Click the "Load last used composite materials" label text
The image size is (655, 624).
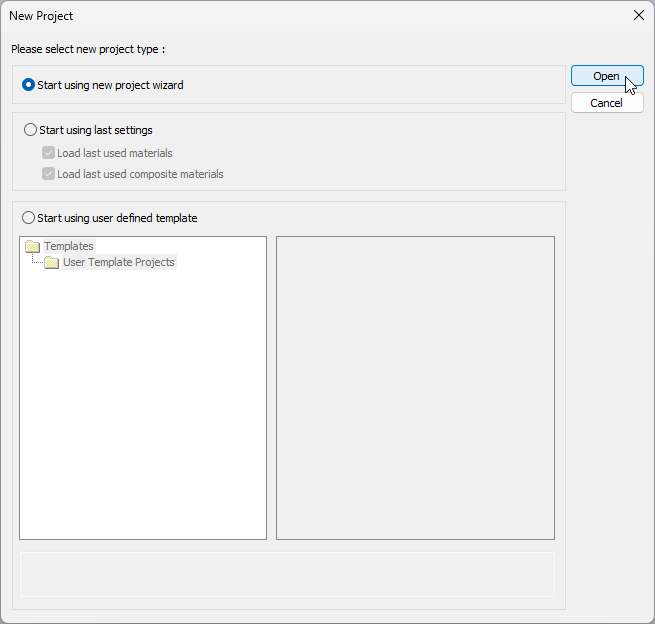[x=140, y=174]
